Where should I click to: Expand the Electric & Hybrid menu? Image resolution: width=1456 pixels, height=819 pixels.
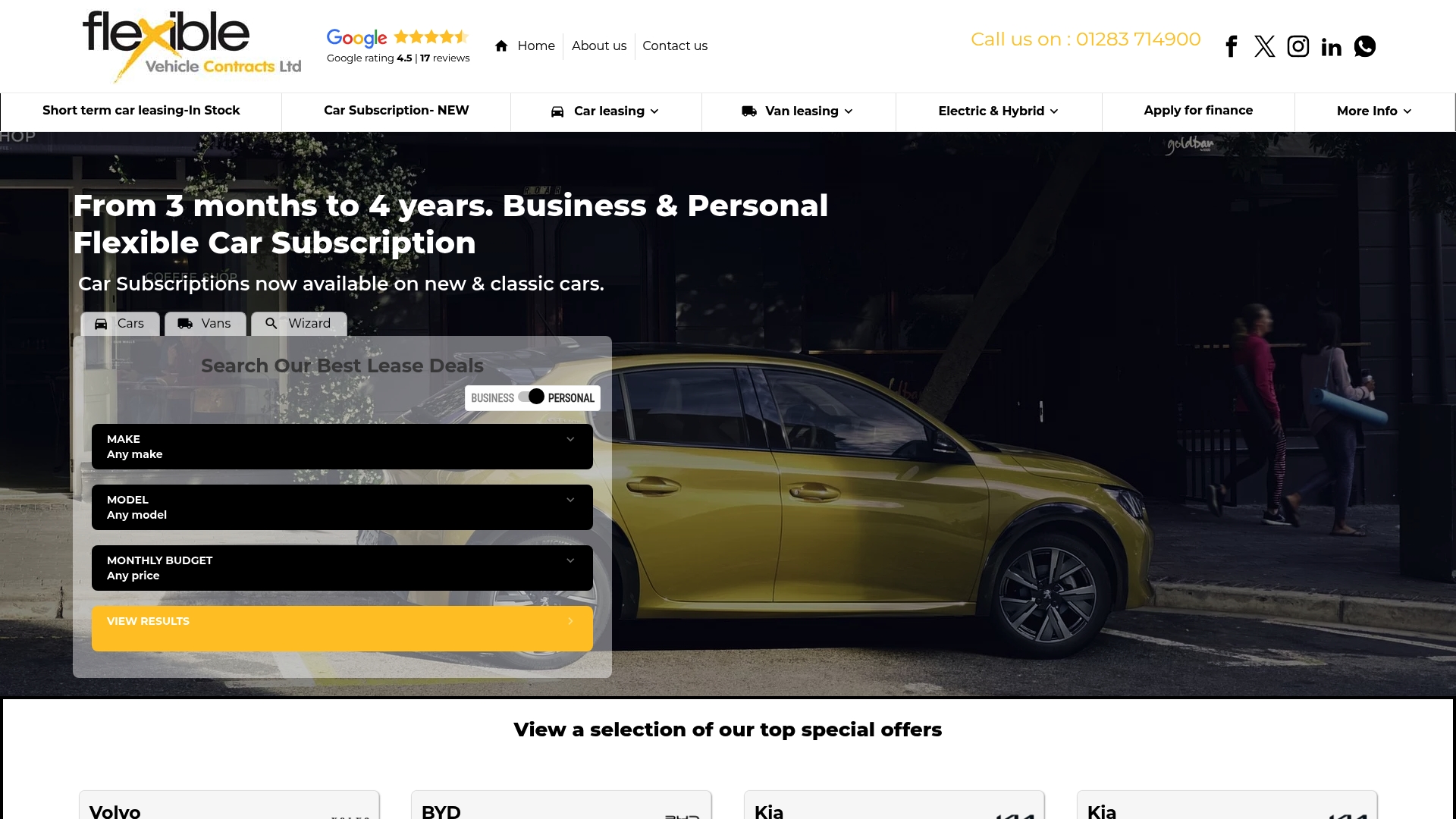[999, 111]
